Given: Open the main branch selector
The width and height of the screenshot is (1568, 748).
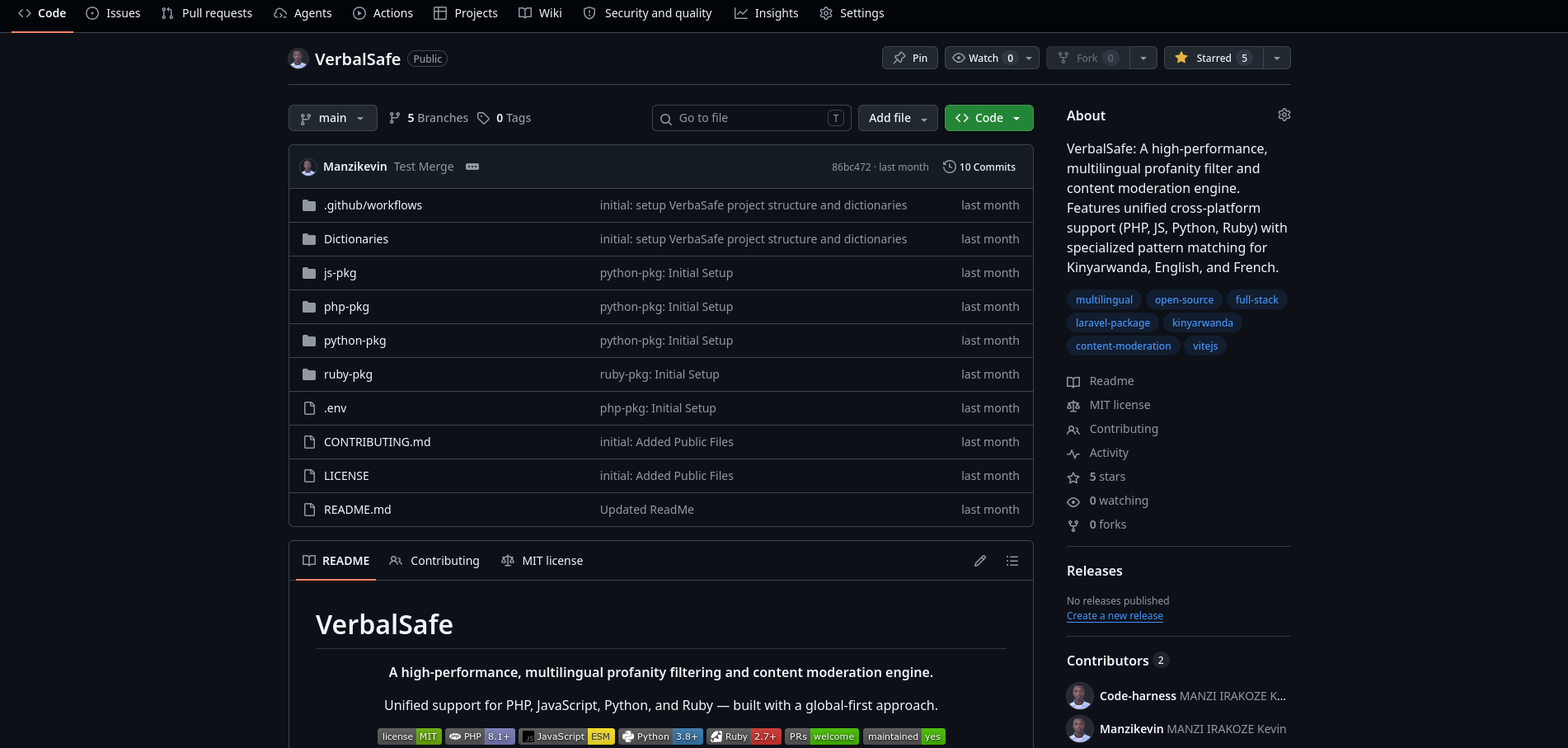Looking at the screenshot, I should (333, 118).
